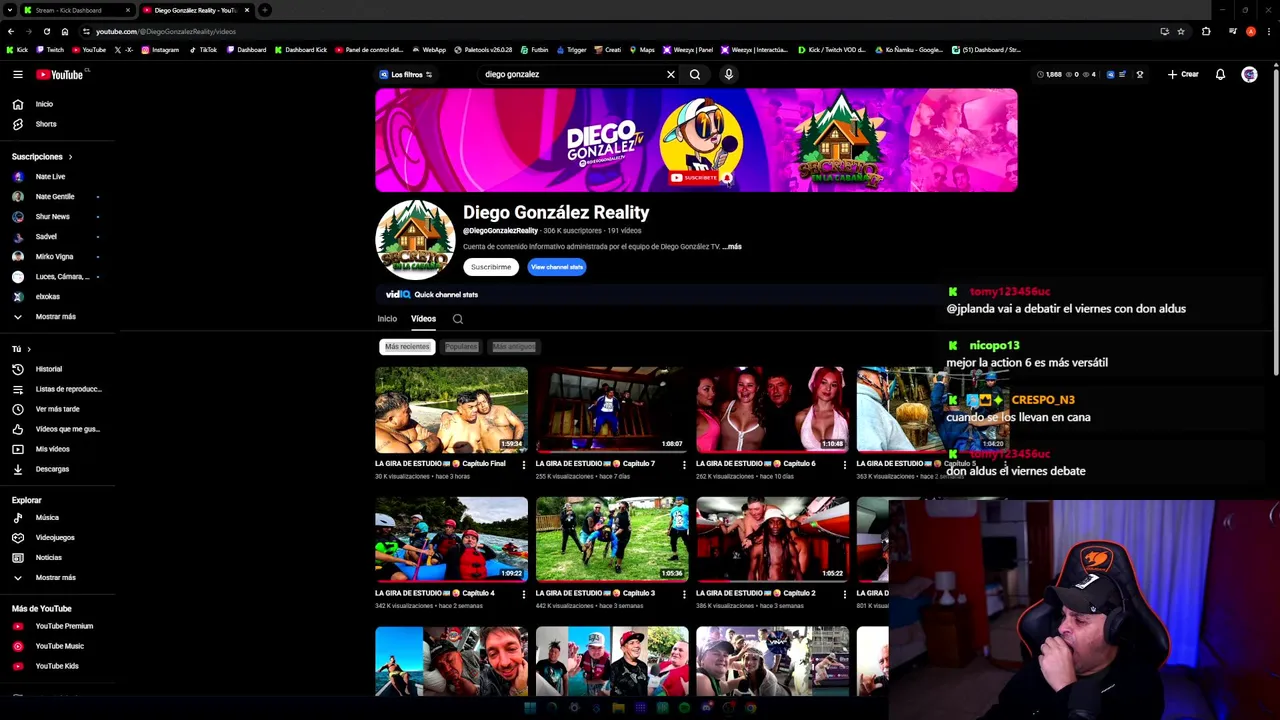Click the search magnifier button
Viewport: 1280px width, 720px height.
pyautogui.click(x=695, y=74)
